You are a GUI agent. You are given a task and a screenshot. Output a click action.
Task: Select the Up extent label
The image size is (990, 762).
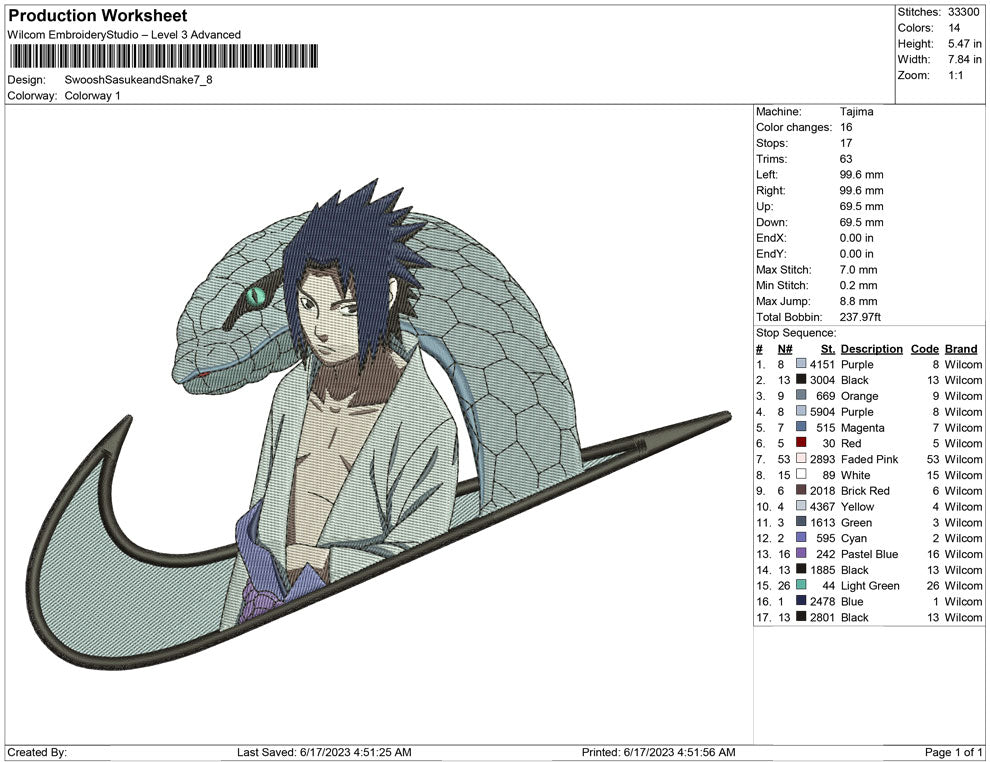[x=765, y=206]
